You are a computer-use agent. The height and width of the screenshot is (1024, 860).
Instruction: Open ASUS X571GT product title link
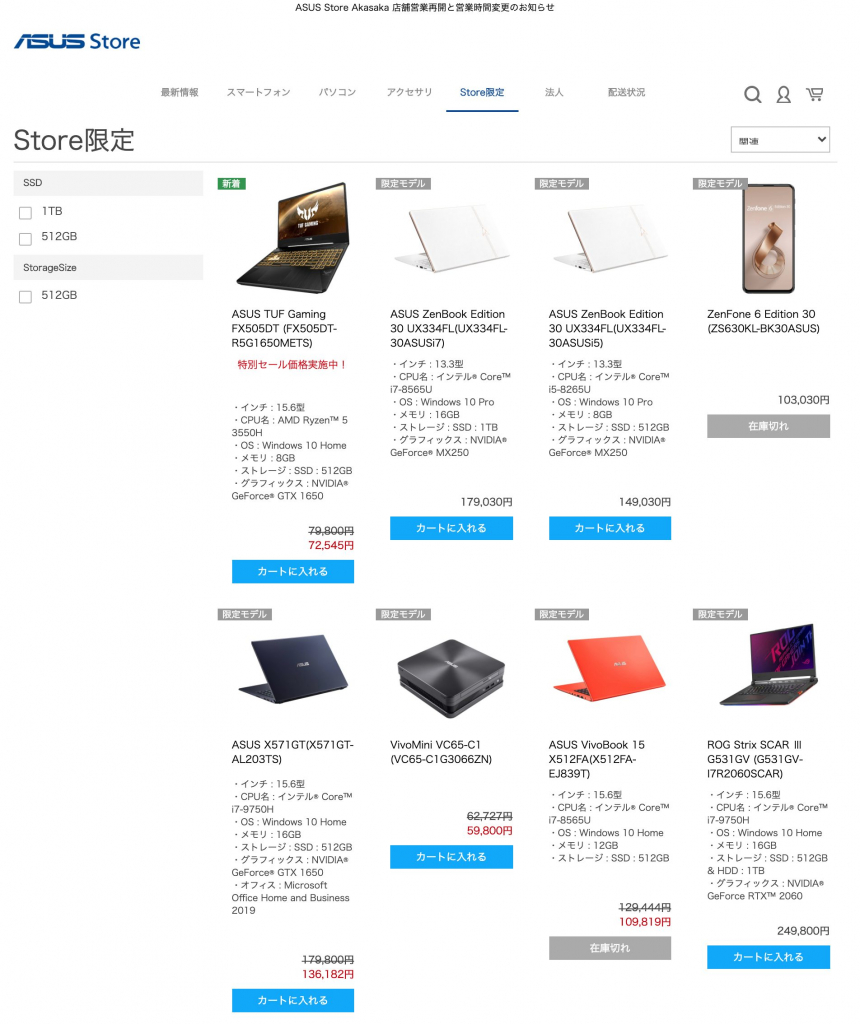point(293,752)
